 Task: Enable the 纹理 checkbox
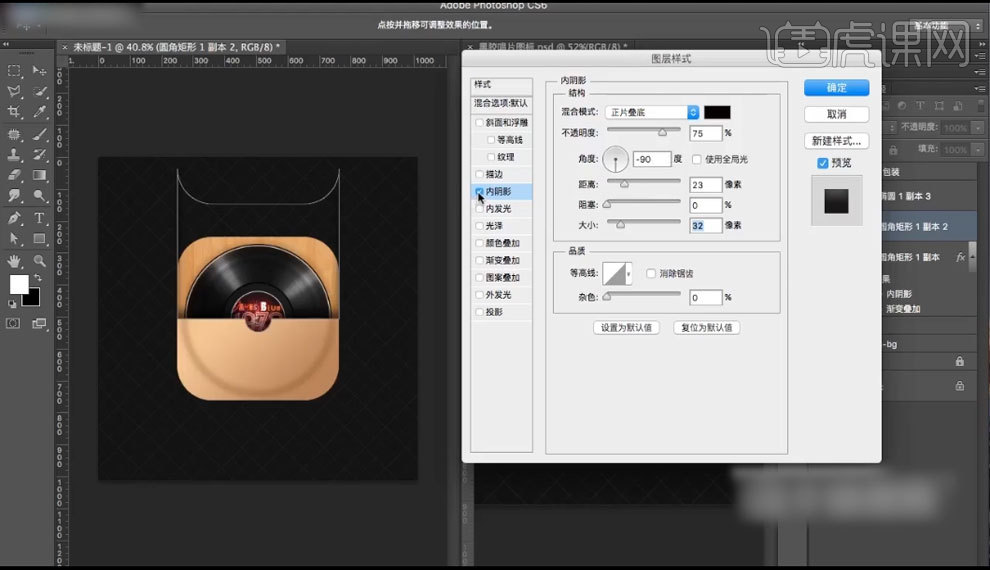coord(491,157)
